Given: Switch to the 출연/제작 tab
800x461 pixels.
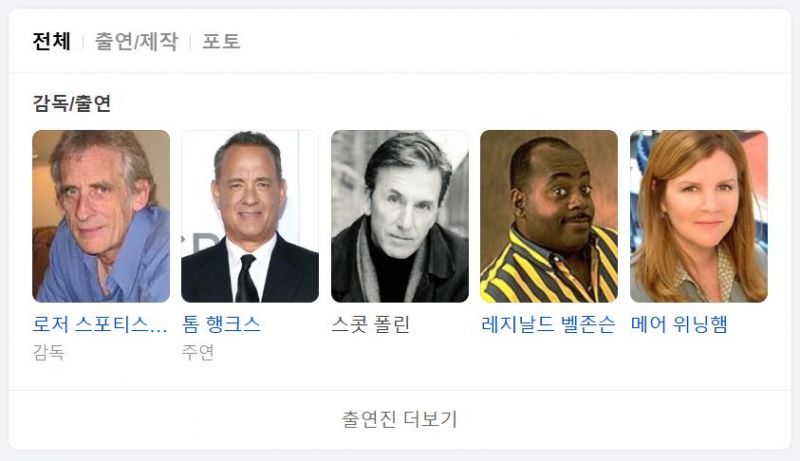Looking at the screenshot, I should tap(137, 41).
